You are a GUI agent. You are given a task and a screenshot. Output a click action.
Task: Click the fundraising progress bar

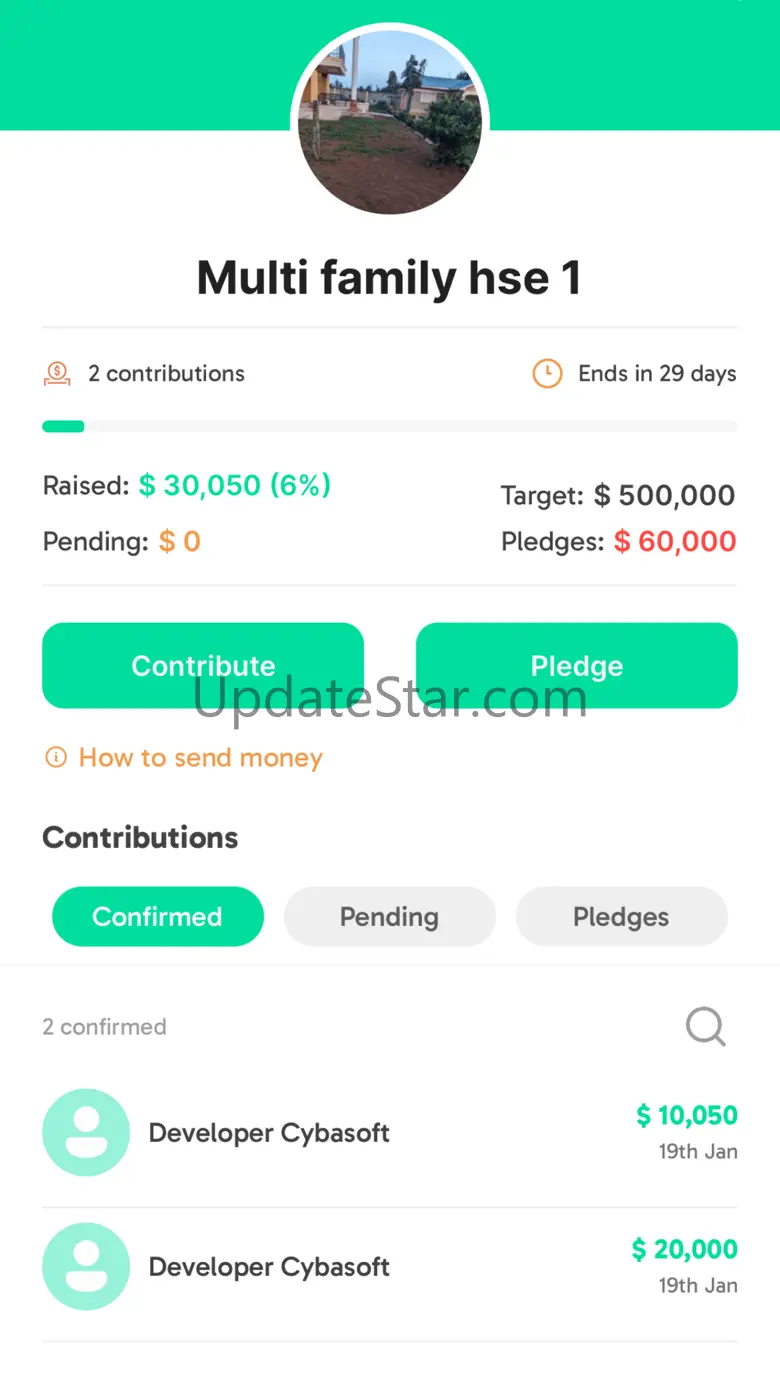point(390,426)
